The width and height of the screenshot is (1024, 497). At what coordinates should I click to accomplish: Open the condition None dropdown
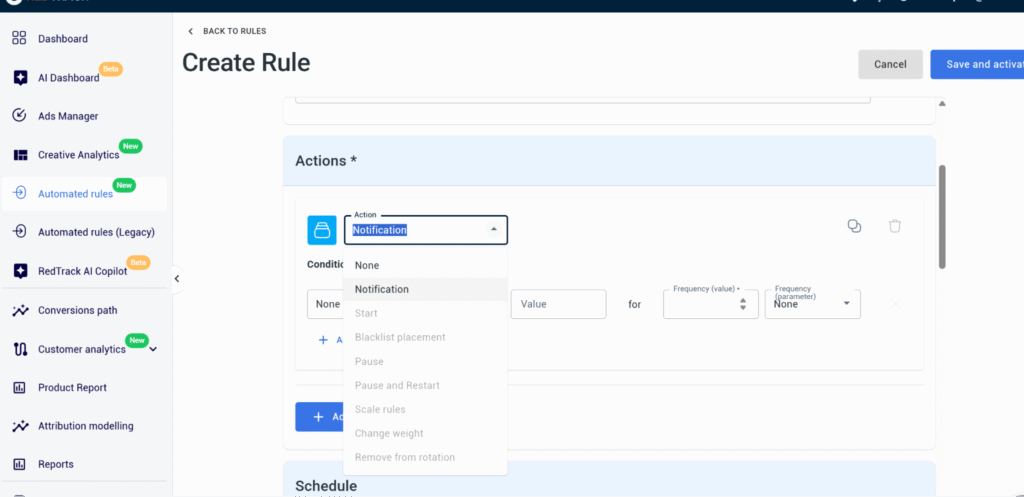click(325, 304)
